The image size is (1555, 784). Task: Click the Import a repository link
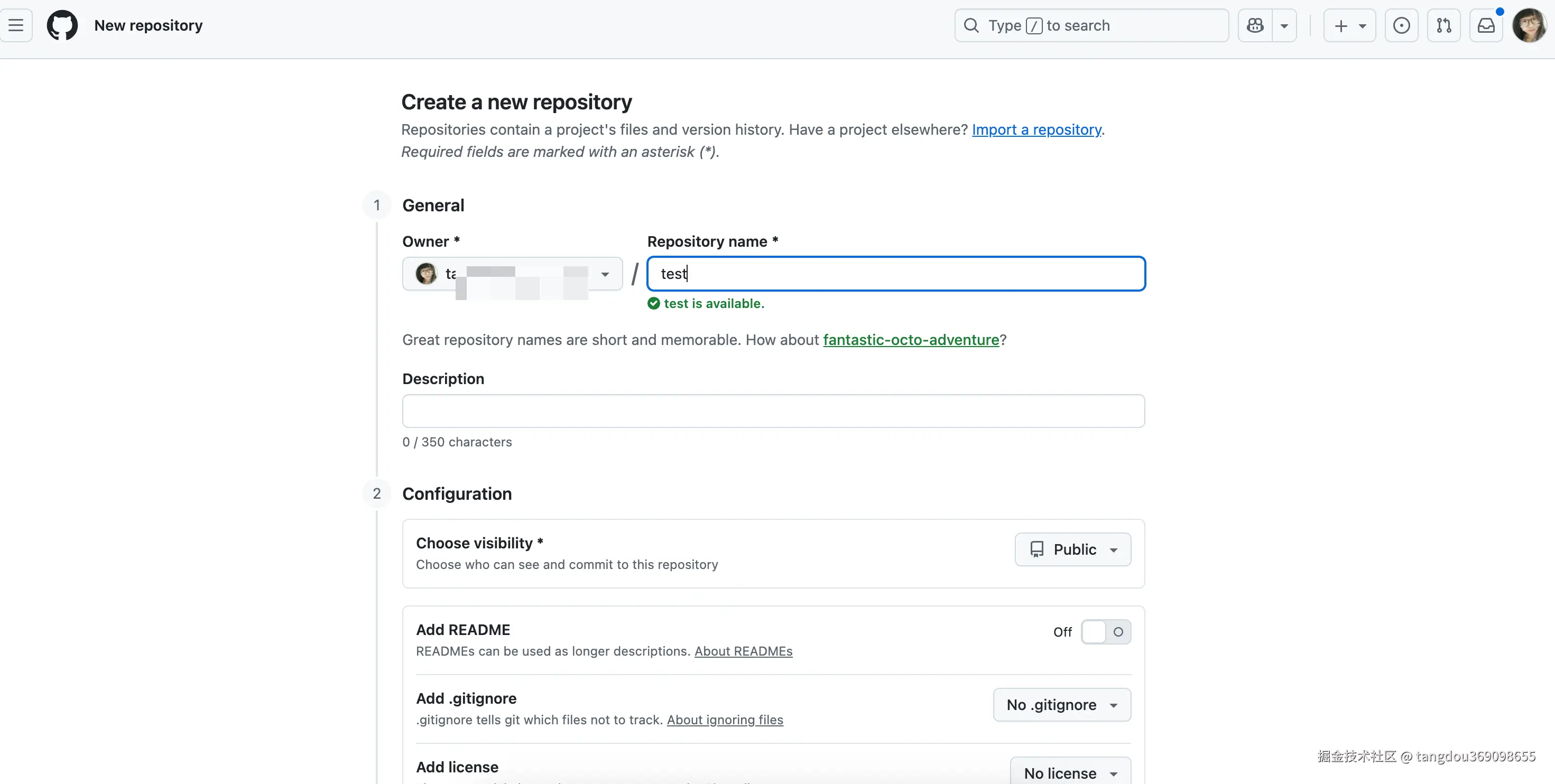(x=1036, y=130)
